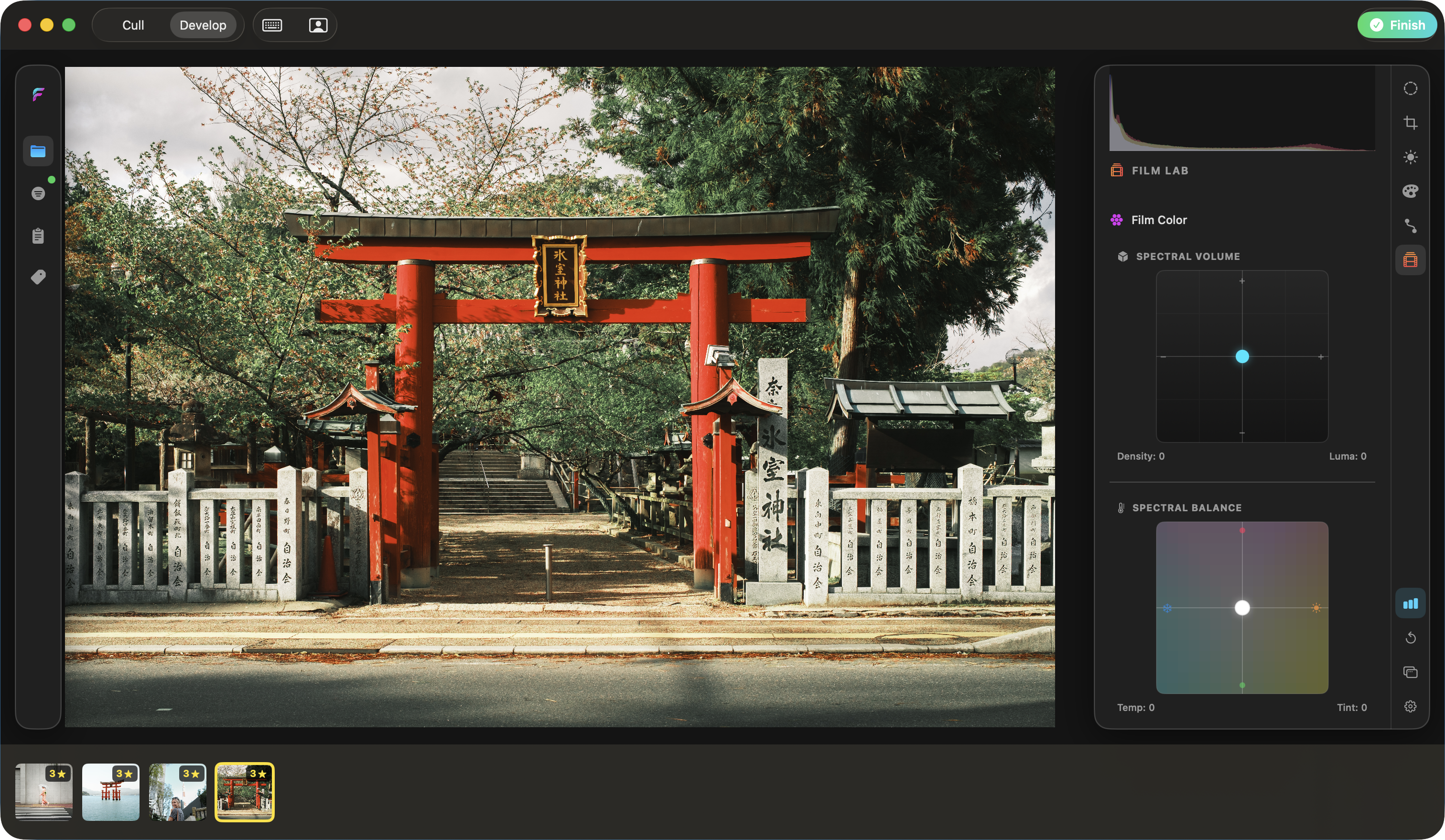The image size is (1445, 840).
Task: Open the crop tool
Action: pos(1410,123)
